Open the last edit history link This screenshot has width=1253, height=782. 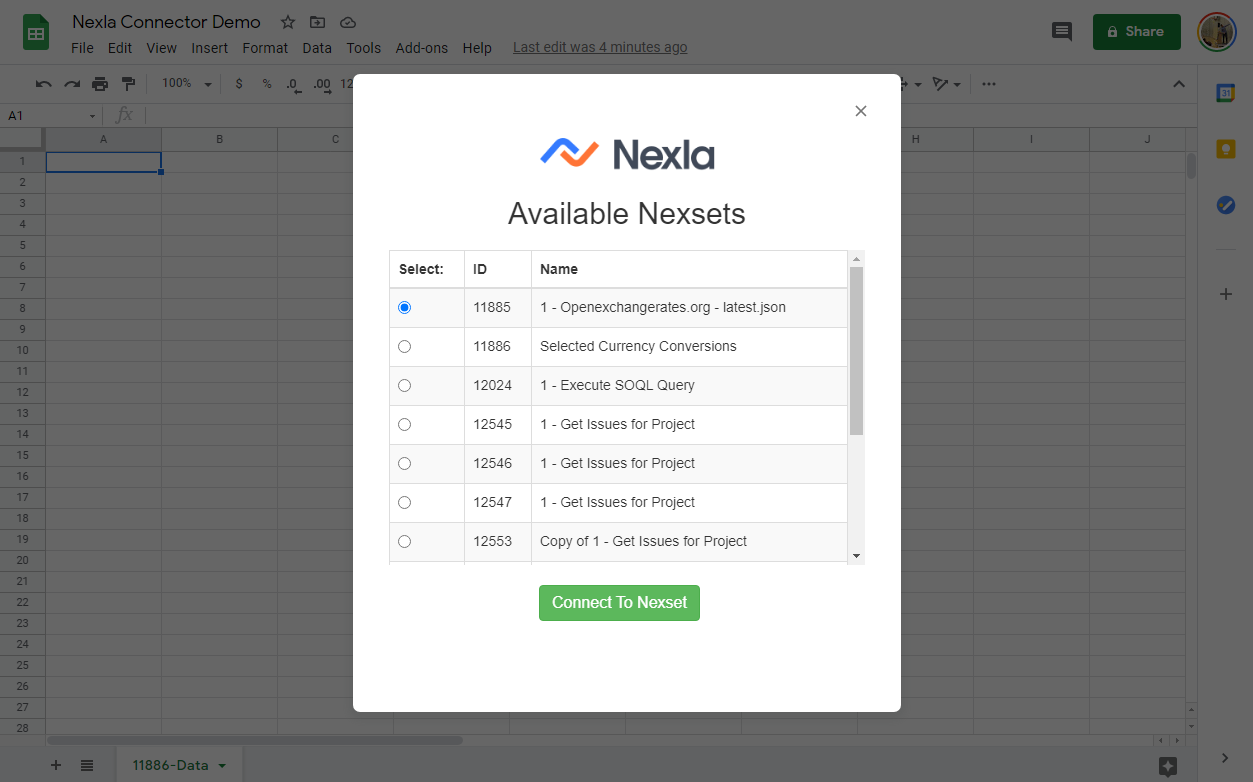point(600,47)
